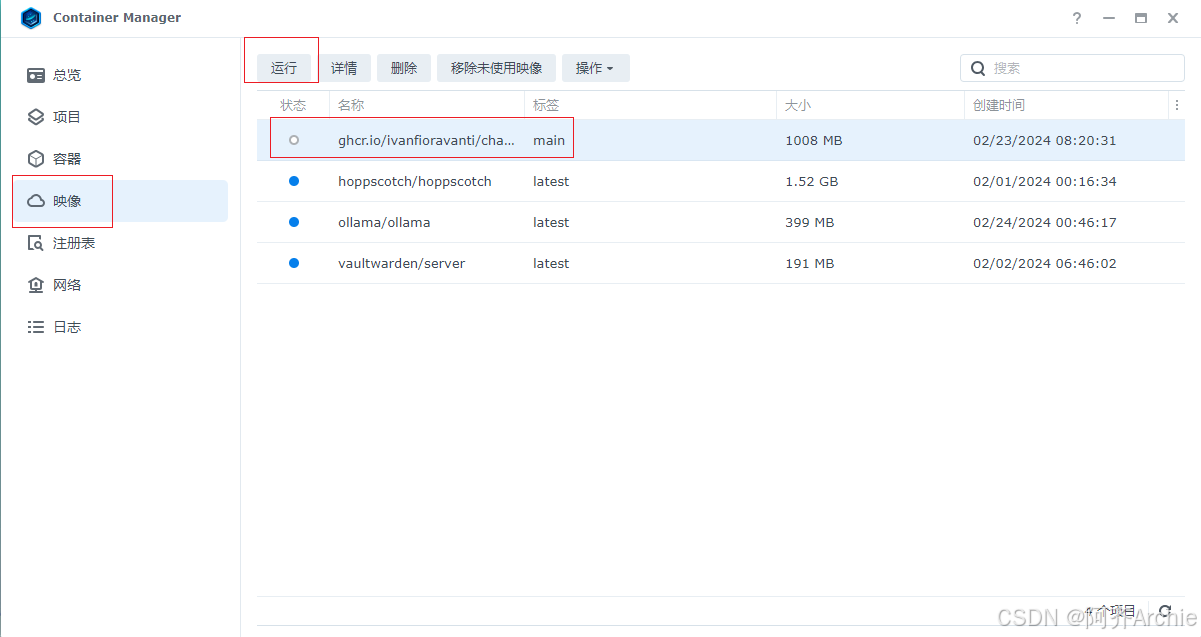The width and height of the screenshot is (1201, 637).
Task: Click the Container Manager title
Action: coord(117,17)
